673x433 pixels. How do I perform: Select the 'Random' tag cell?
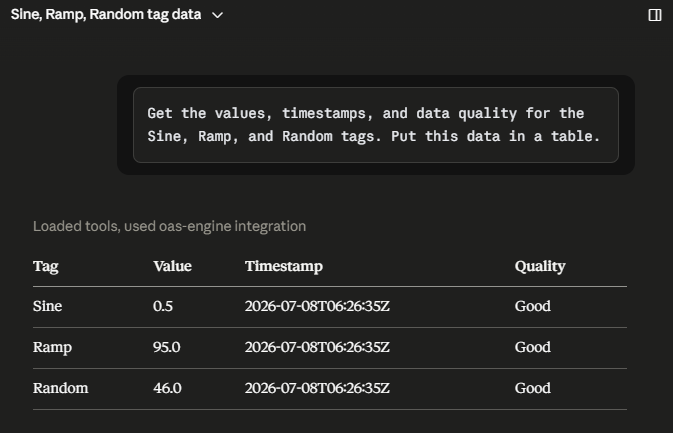pos(61,388)
